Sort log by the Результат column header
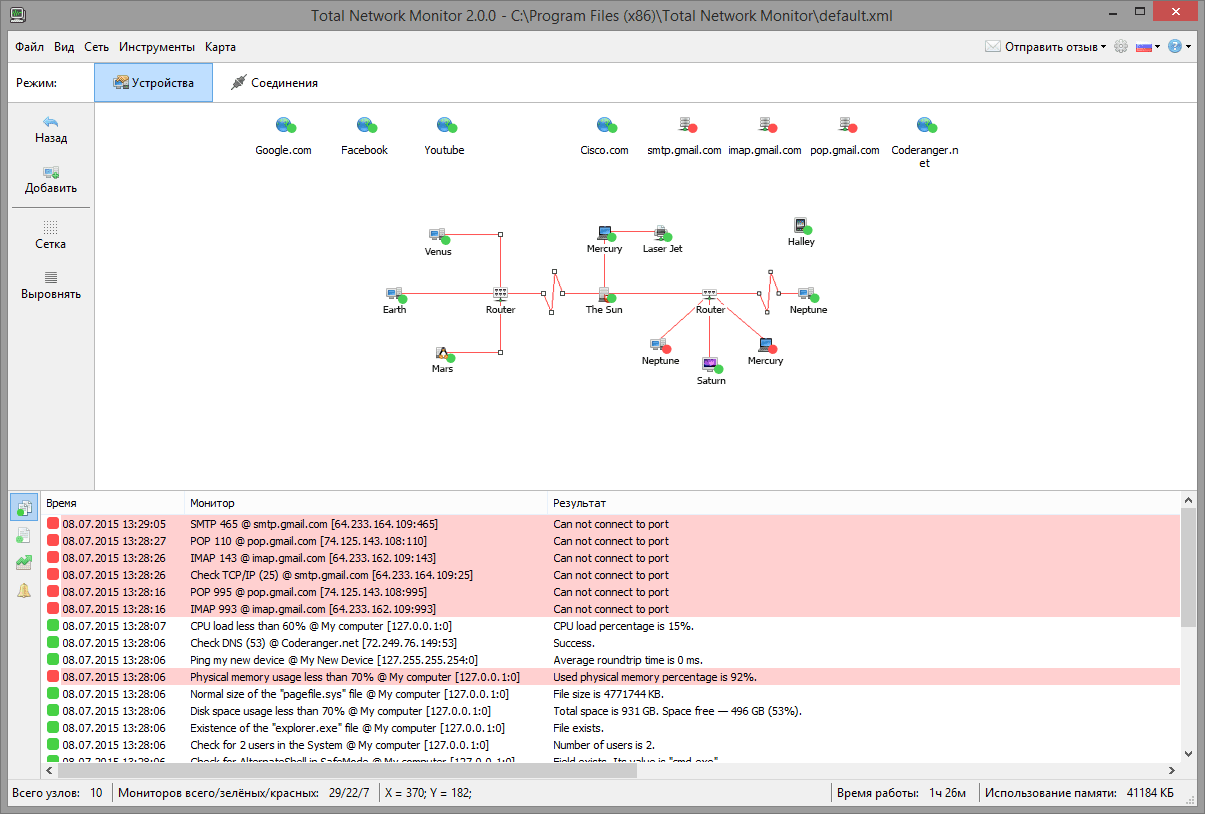Image resolution: width=1205 pixels, height=814 pixels. click(x=864, y=503)
